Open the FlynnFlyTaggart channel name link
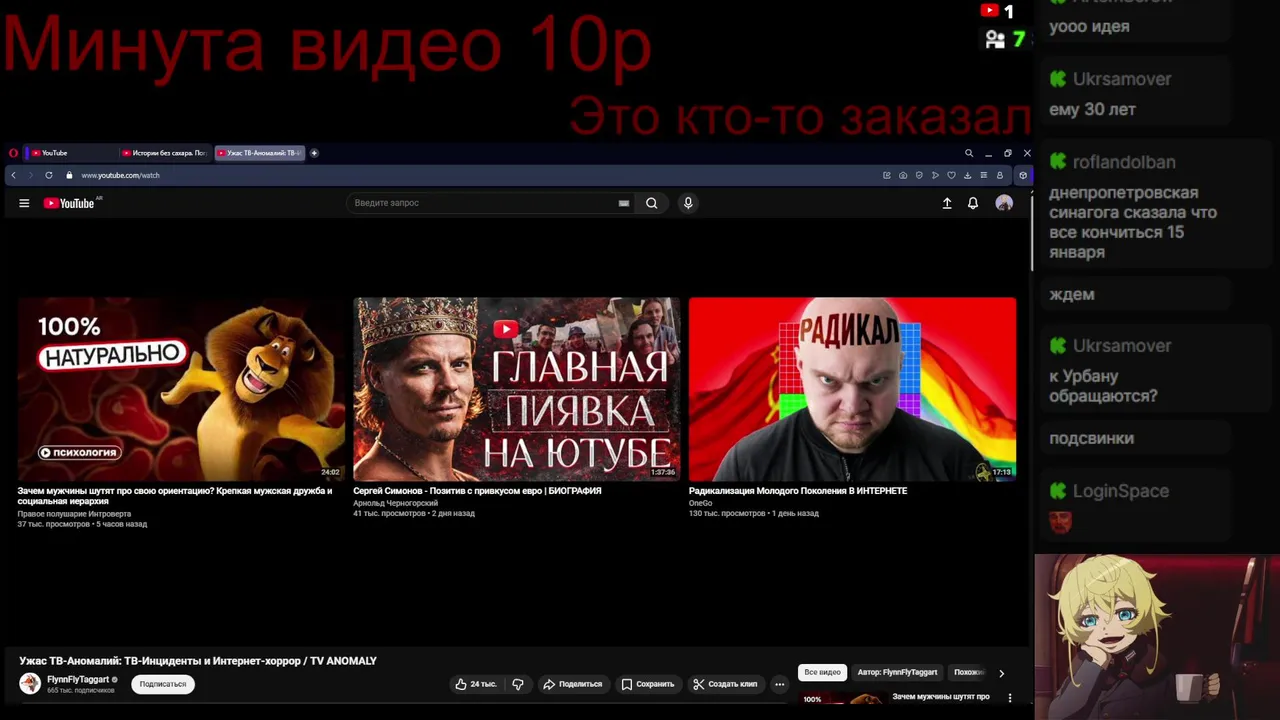The width and height of the screenshot is (1280, 720). coord(78,679)
